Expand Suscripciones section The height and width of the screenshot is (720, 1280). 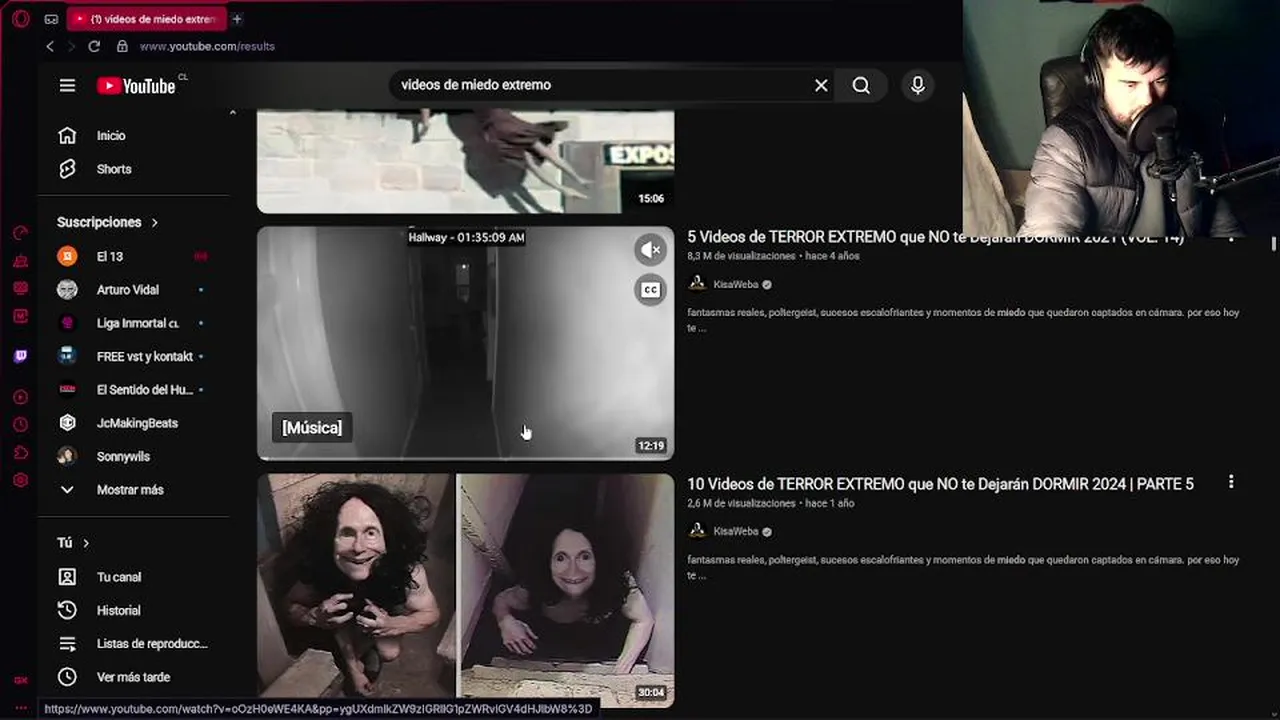click(108, 222)
